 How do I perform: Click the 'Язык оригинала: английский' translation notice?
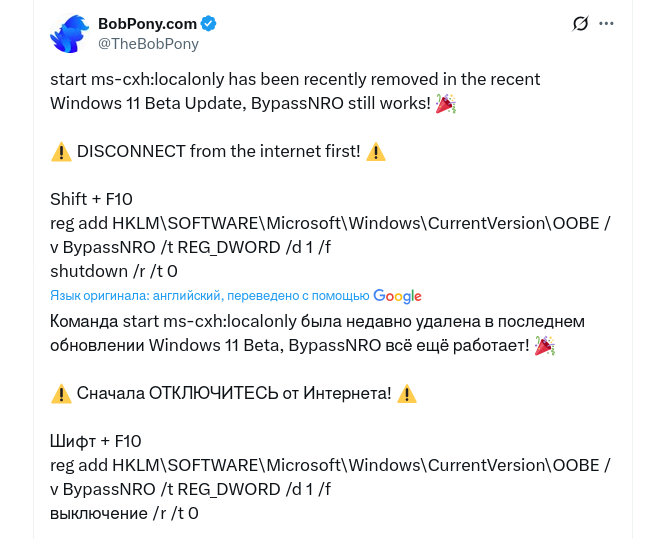[x=136, y=296]
